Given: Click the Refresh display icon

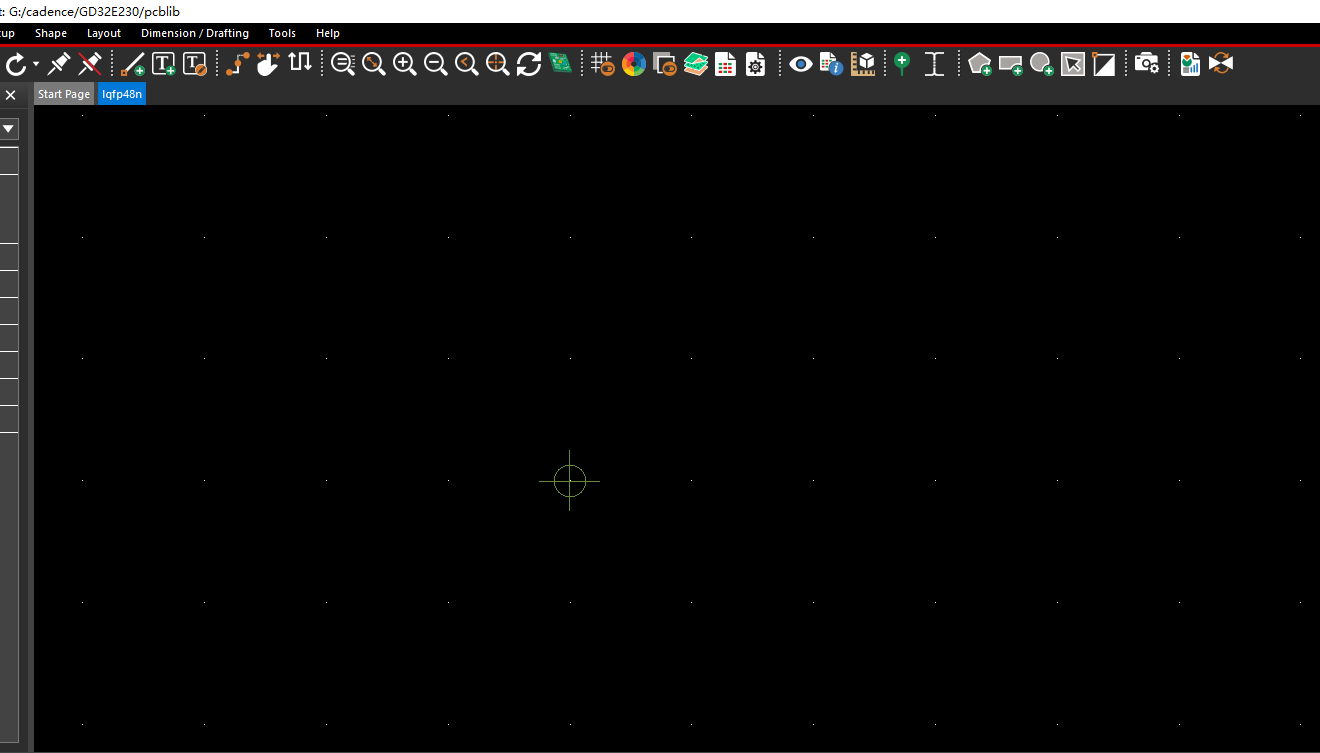Looking at the screenshot, I should pyautogui.click(x=529, y=64).
